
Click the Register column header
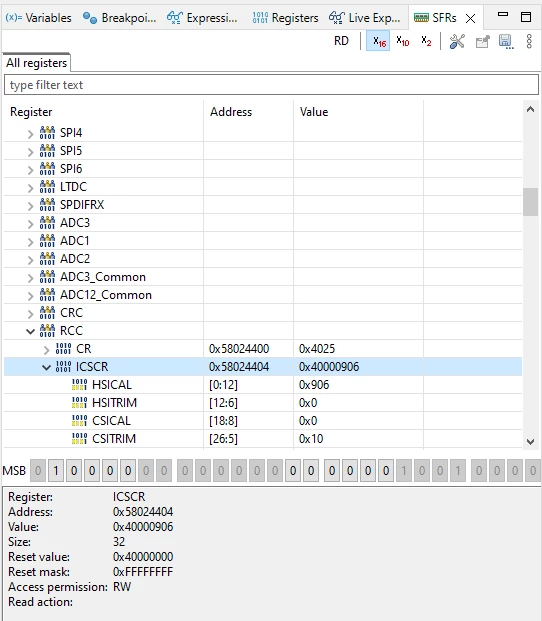tap(31, 112)
